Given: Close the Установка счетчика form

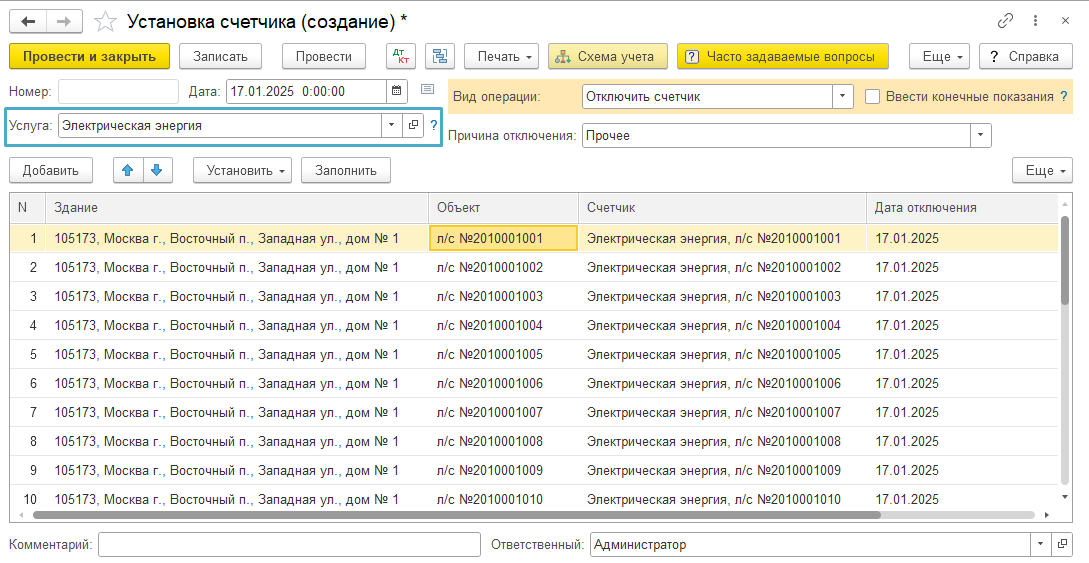Looking at the screenshot, I should [x=1065, y=21].
